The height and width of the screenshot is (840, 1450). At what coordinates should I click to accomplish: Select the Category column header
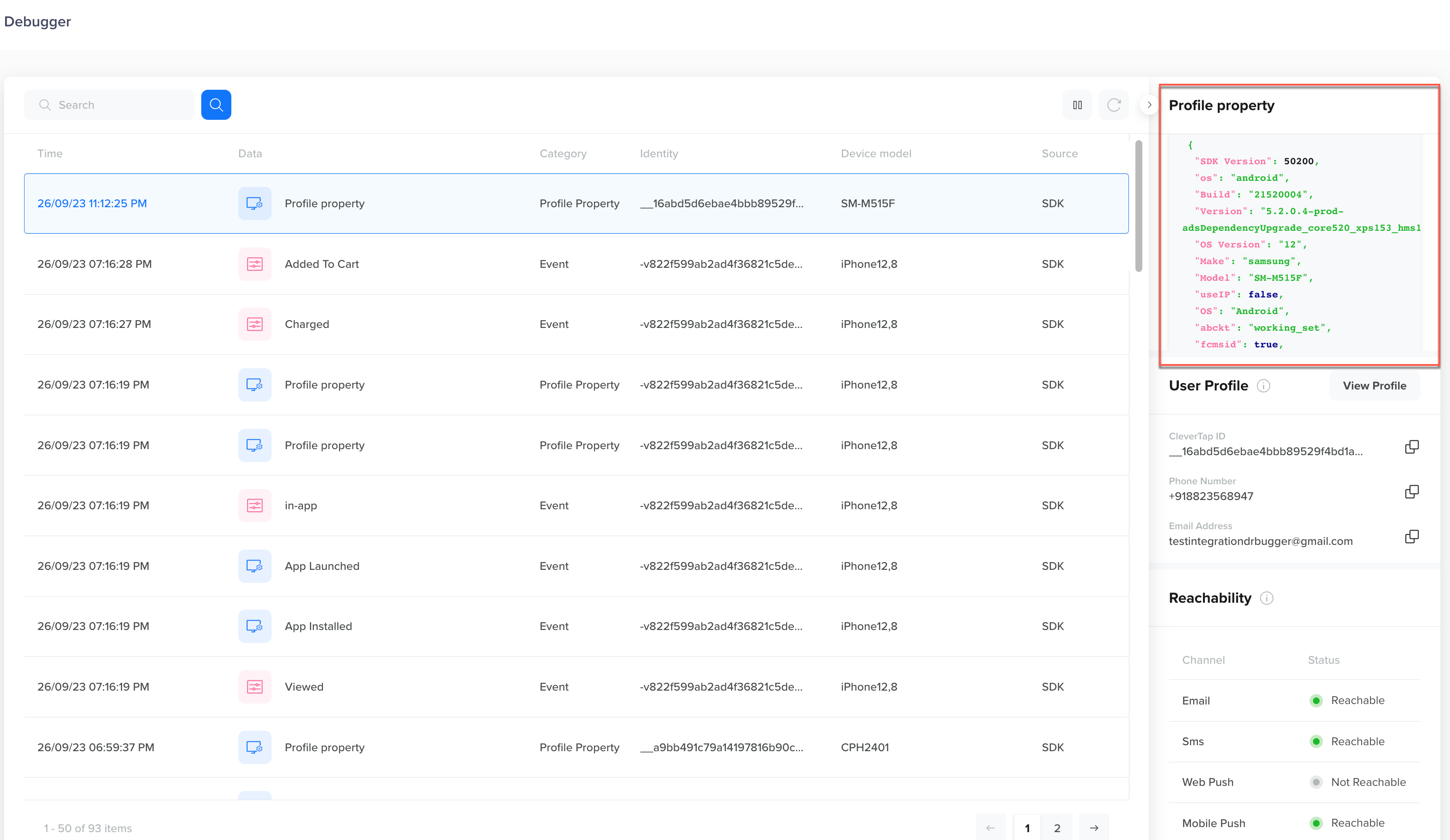coord(563,153)
